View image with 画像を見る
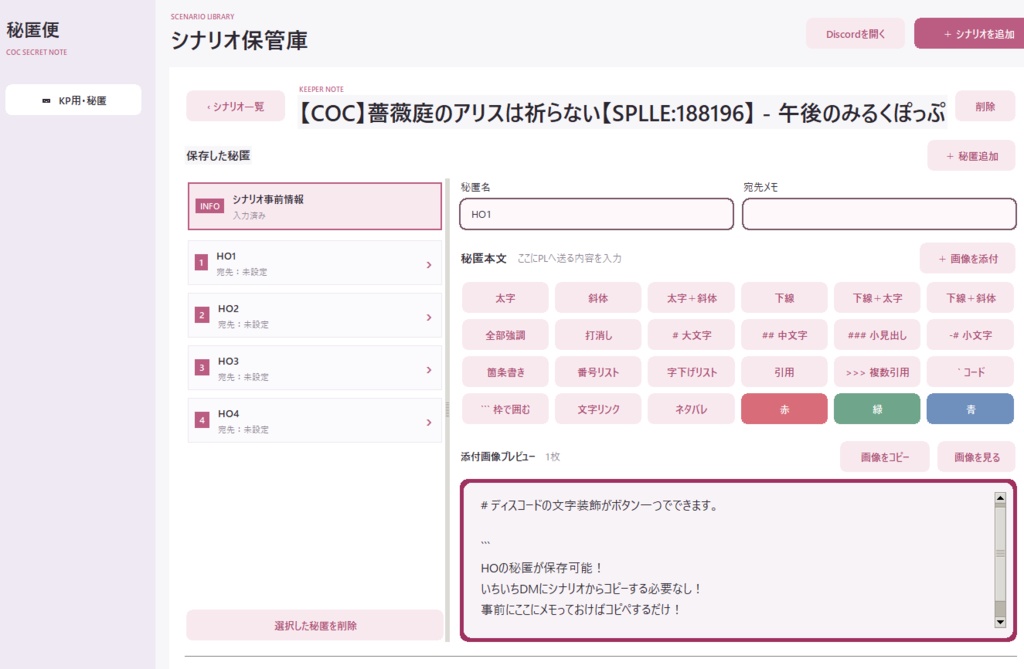This screenshot has height=669, width=1024. tap(976, 457)
